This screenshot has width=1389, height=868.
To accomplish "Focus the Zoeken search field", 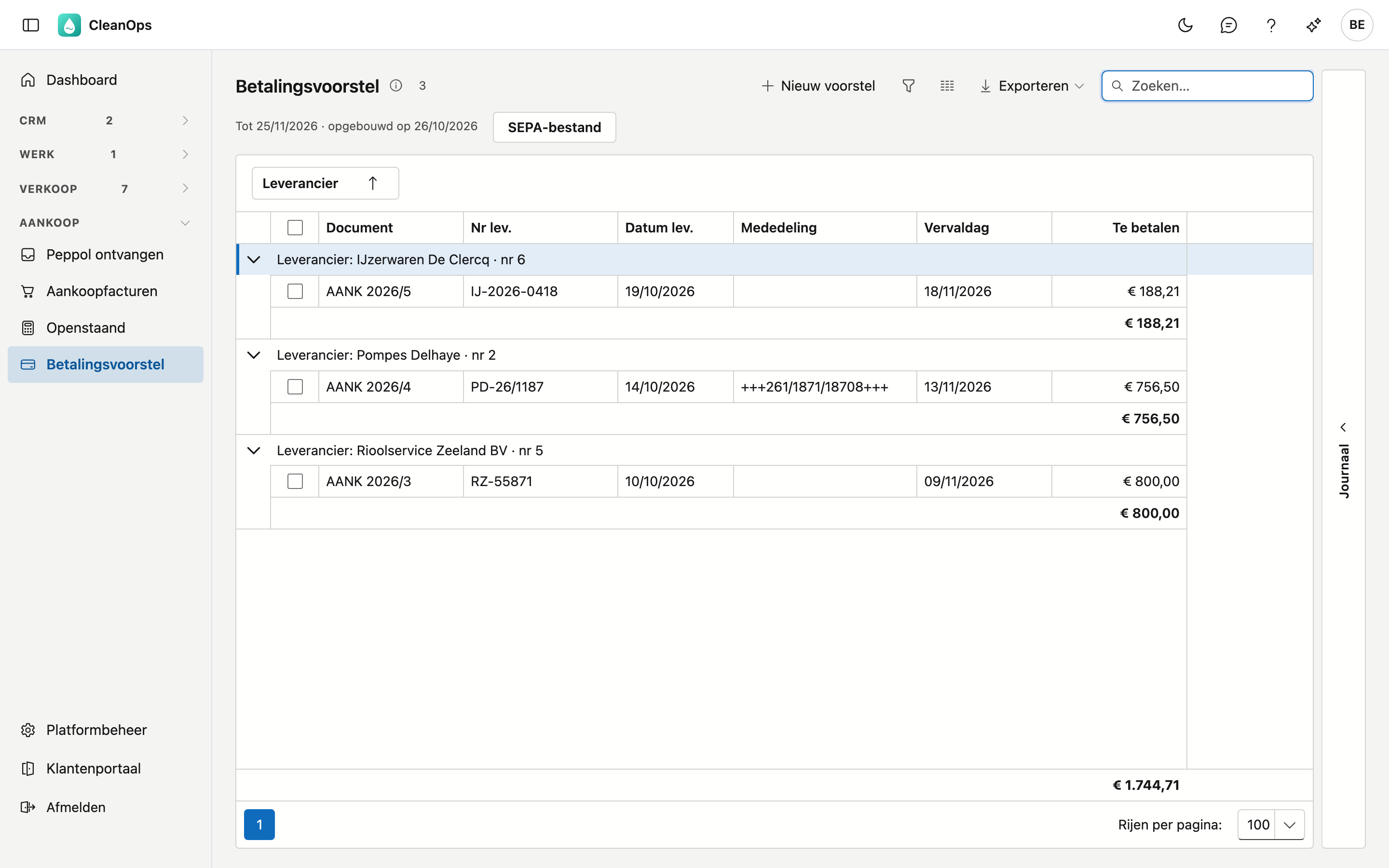I will [x=1207, y=86].
